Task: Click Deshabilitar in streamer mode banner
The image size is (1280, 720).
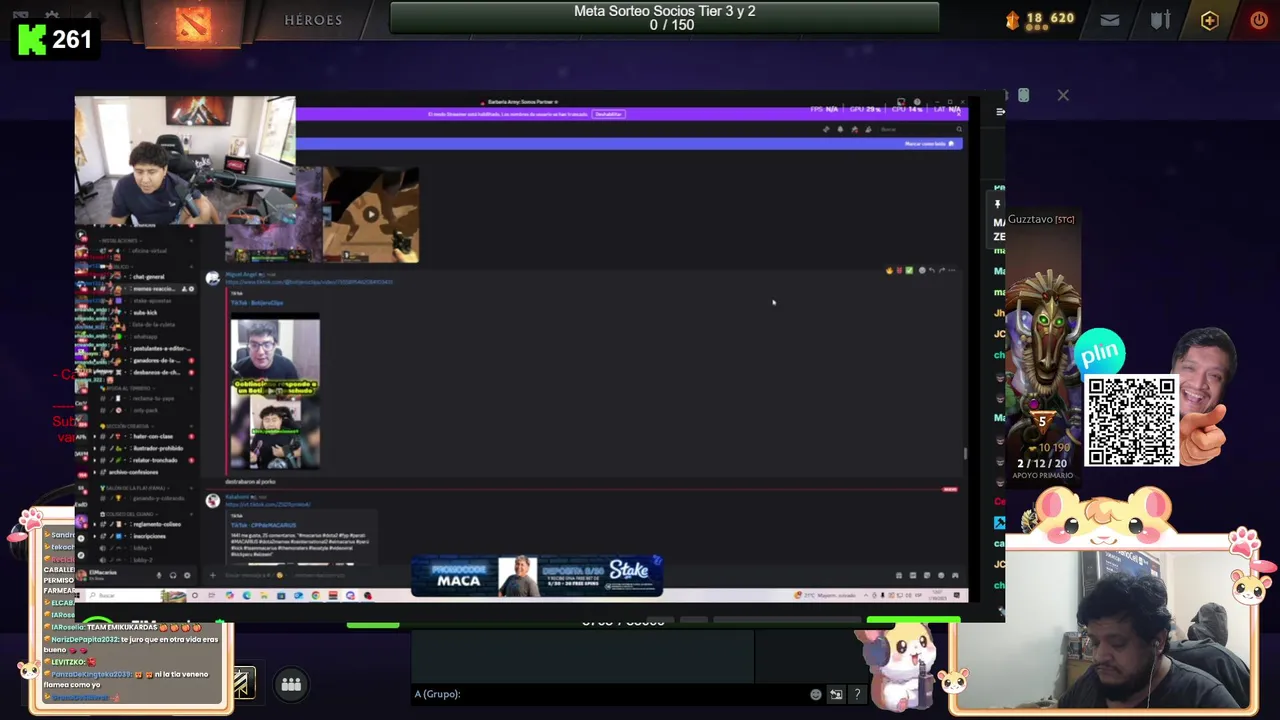Action: 608,114
